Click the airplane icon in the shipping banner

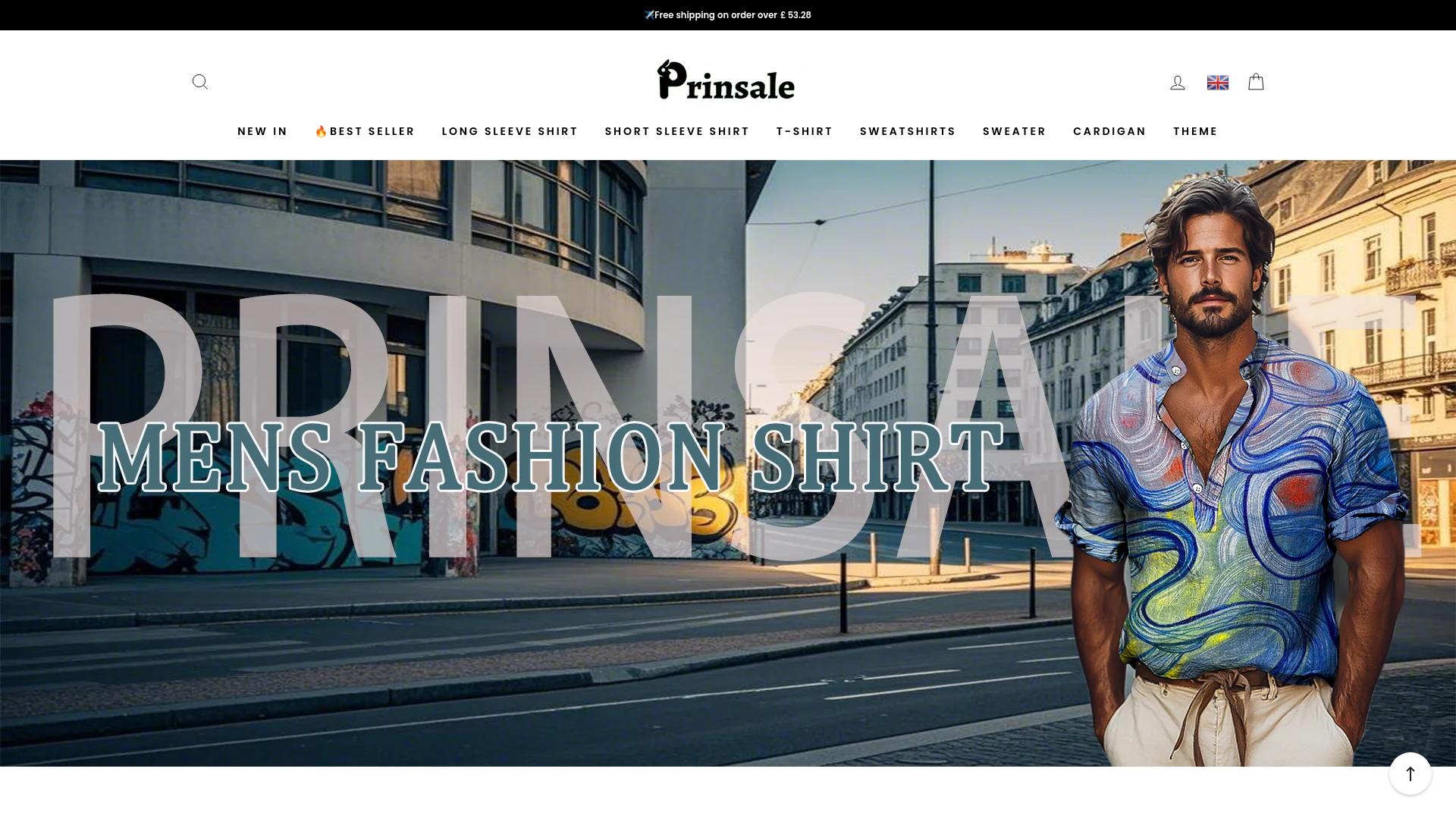click(649, 14)
